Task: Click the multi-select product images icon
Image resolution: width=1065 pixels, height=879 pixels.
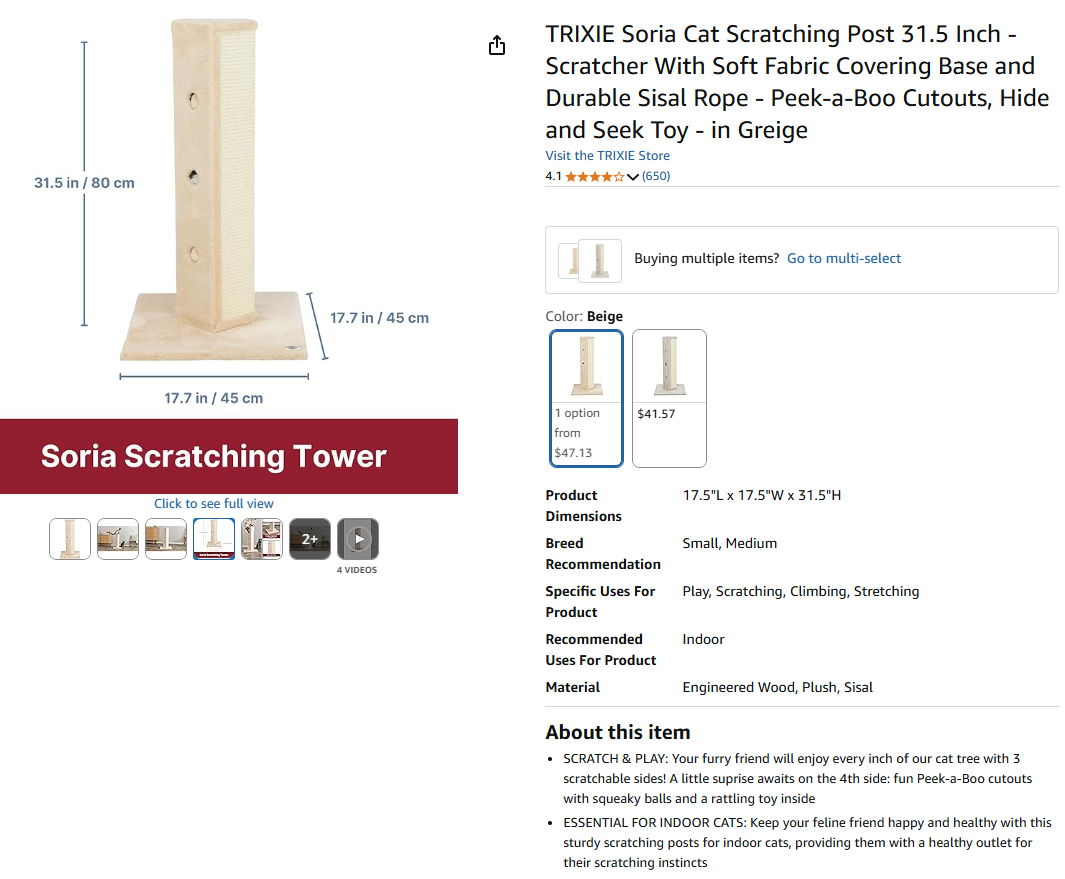Action: pos(590,260)
